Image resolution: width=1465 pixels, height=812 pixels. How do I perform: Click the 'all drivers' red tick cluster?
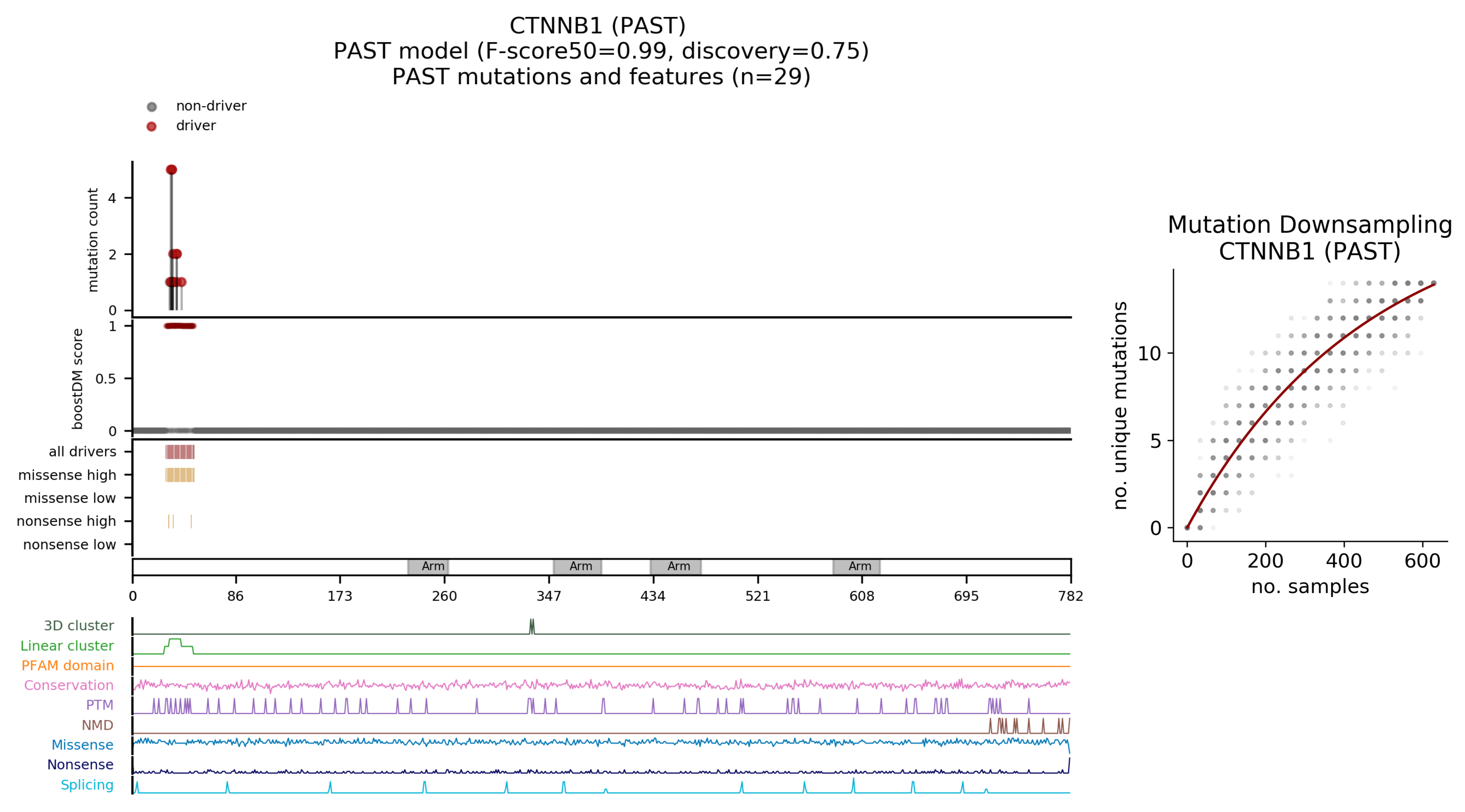point(180,452)
